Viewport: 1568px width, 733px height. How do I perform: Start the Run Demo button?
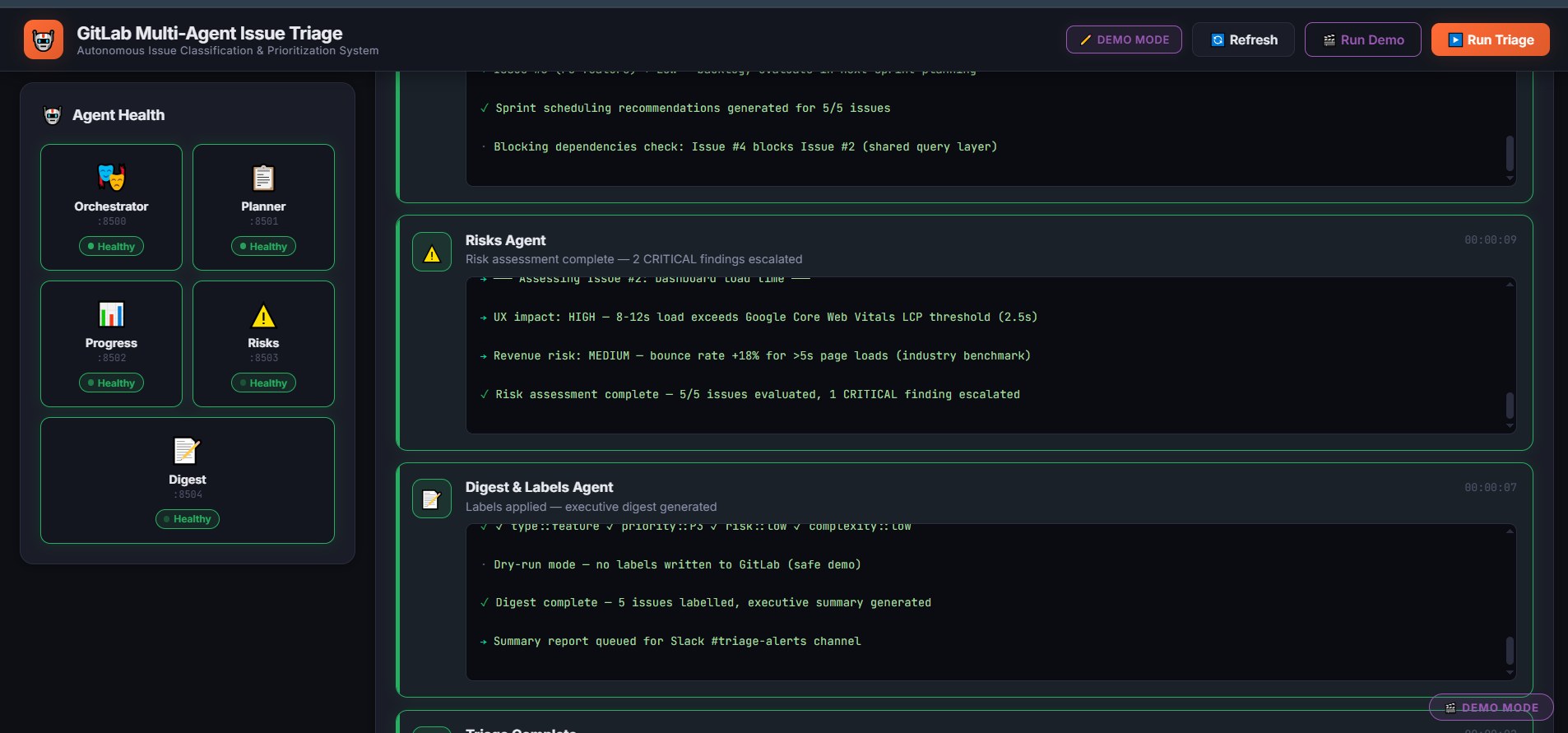coord(1362,39)
